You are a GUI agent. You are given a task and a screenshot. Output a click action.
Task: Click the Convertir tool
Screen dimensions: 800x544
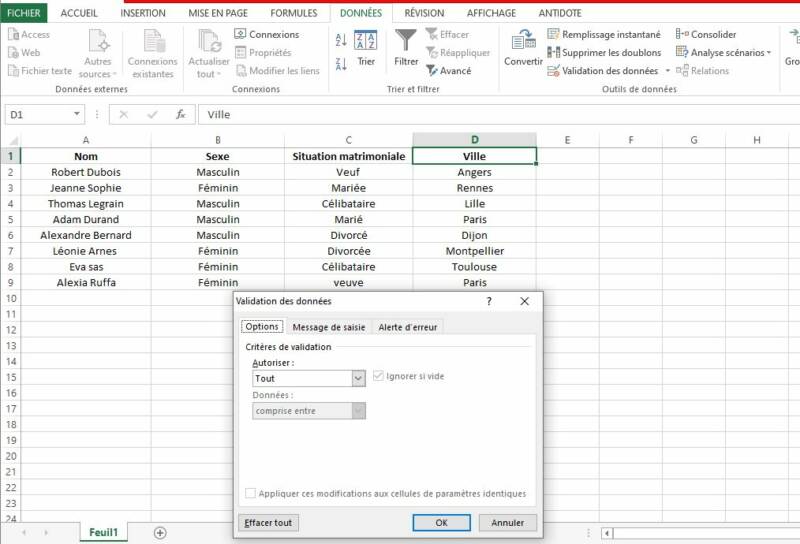(523, 48)
